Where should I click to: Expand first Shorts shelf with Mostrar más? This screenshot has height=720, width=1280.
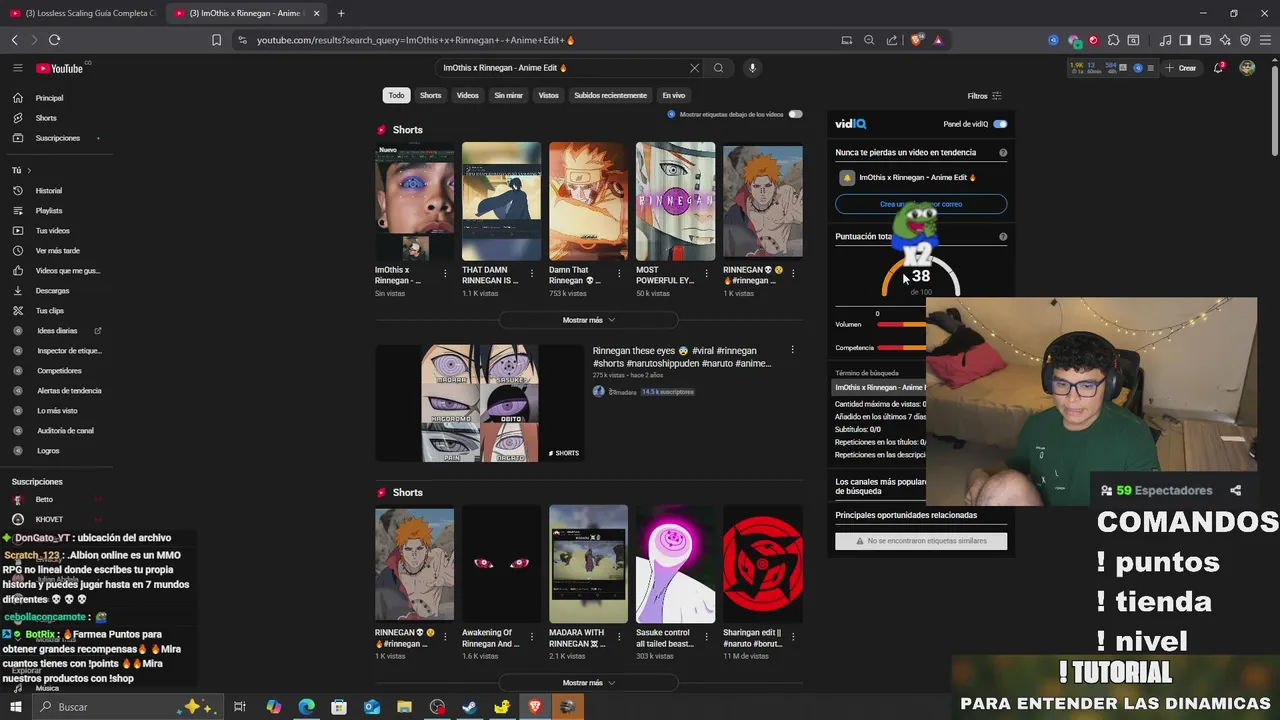pyautogui.click(x=589, y=320)
